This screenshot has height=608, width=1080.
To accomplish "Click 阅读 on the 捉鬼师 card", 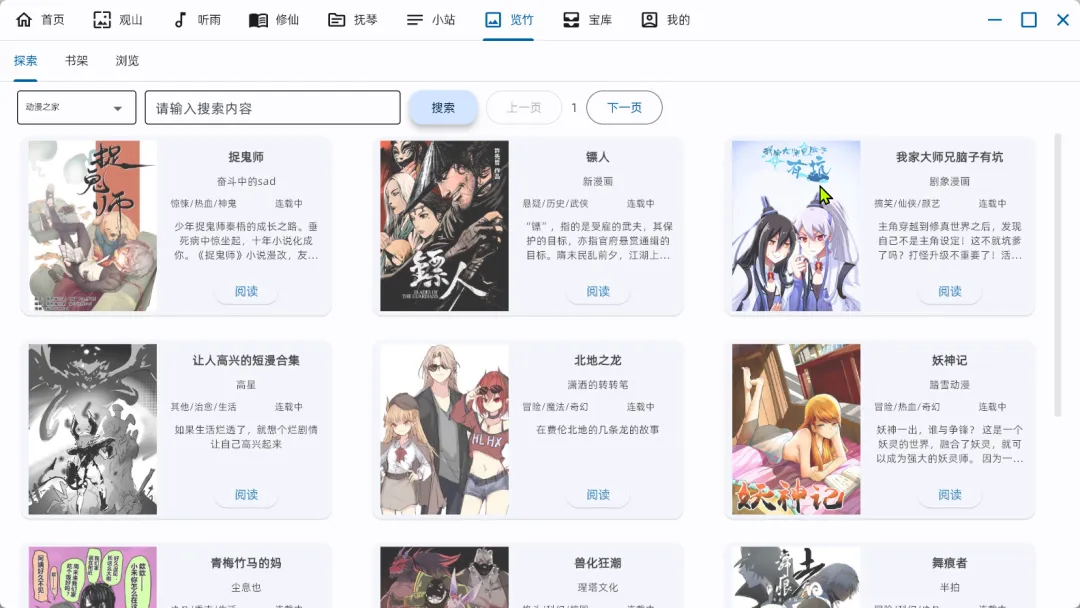I will click(x=246, y=291).
